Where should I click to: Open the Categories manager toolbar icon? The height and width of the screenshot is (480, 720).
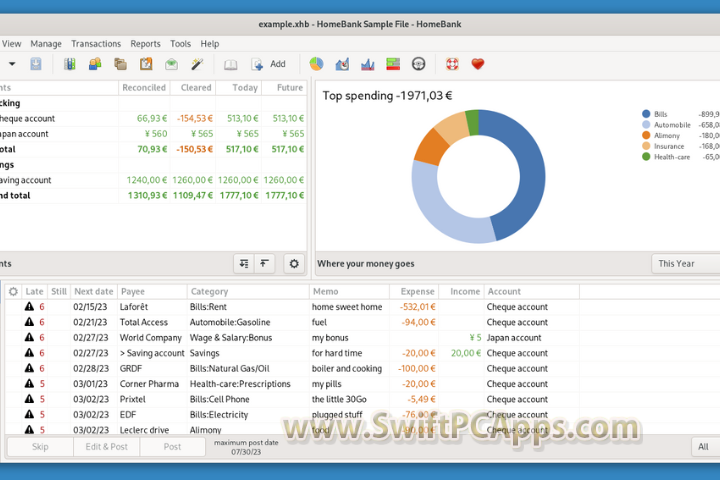point(120,64)
